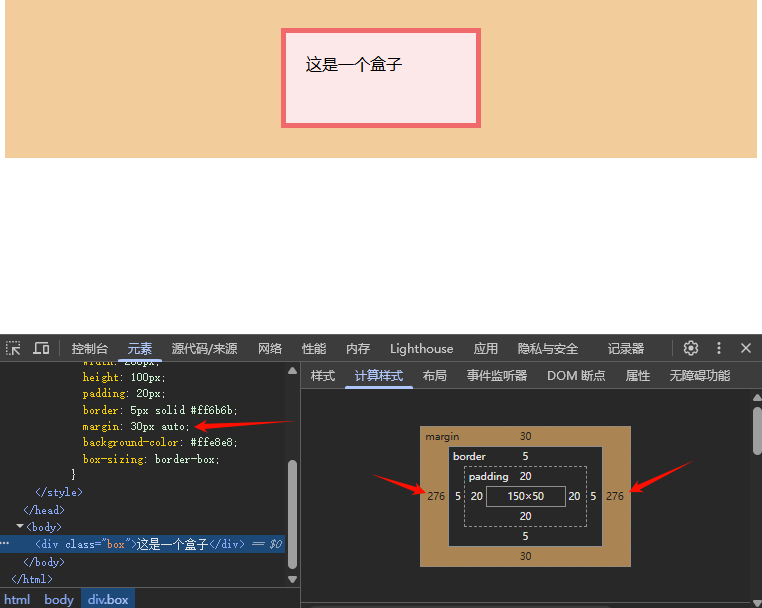
Task: Click the background-color: #ffe8e8 line
Action: click(x=160, y=442)
